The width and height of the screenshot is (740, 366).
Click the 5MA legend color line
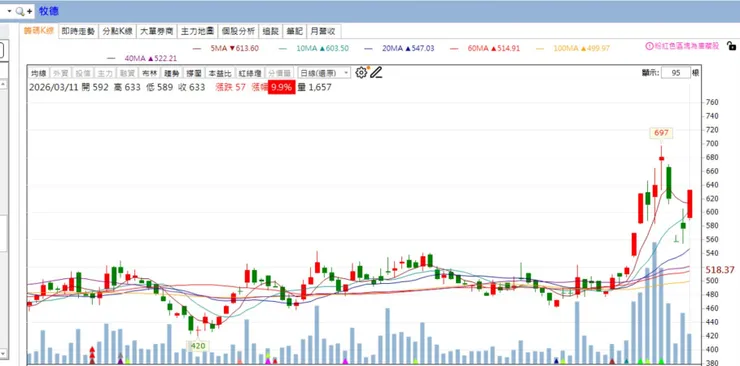[x=197, y=49]
